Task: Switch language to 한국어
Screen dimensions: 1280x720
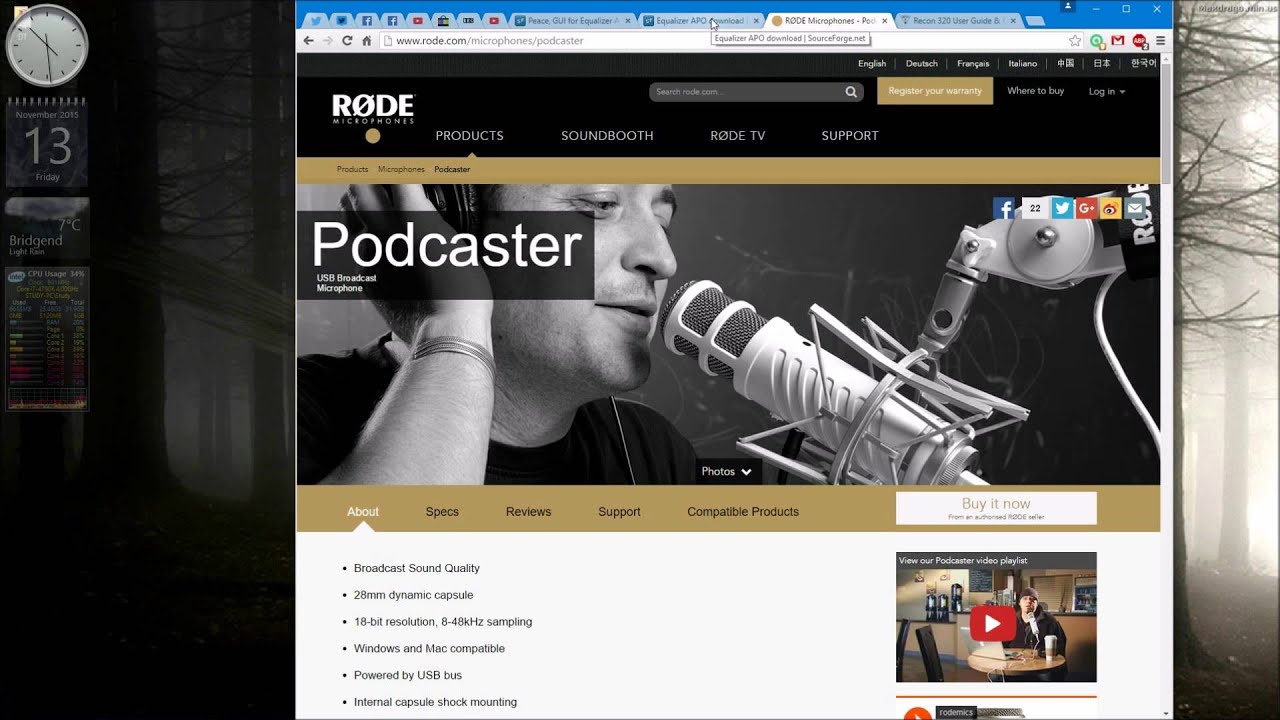Action: (x=1143, y=64)
